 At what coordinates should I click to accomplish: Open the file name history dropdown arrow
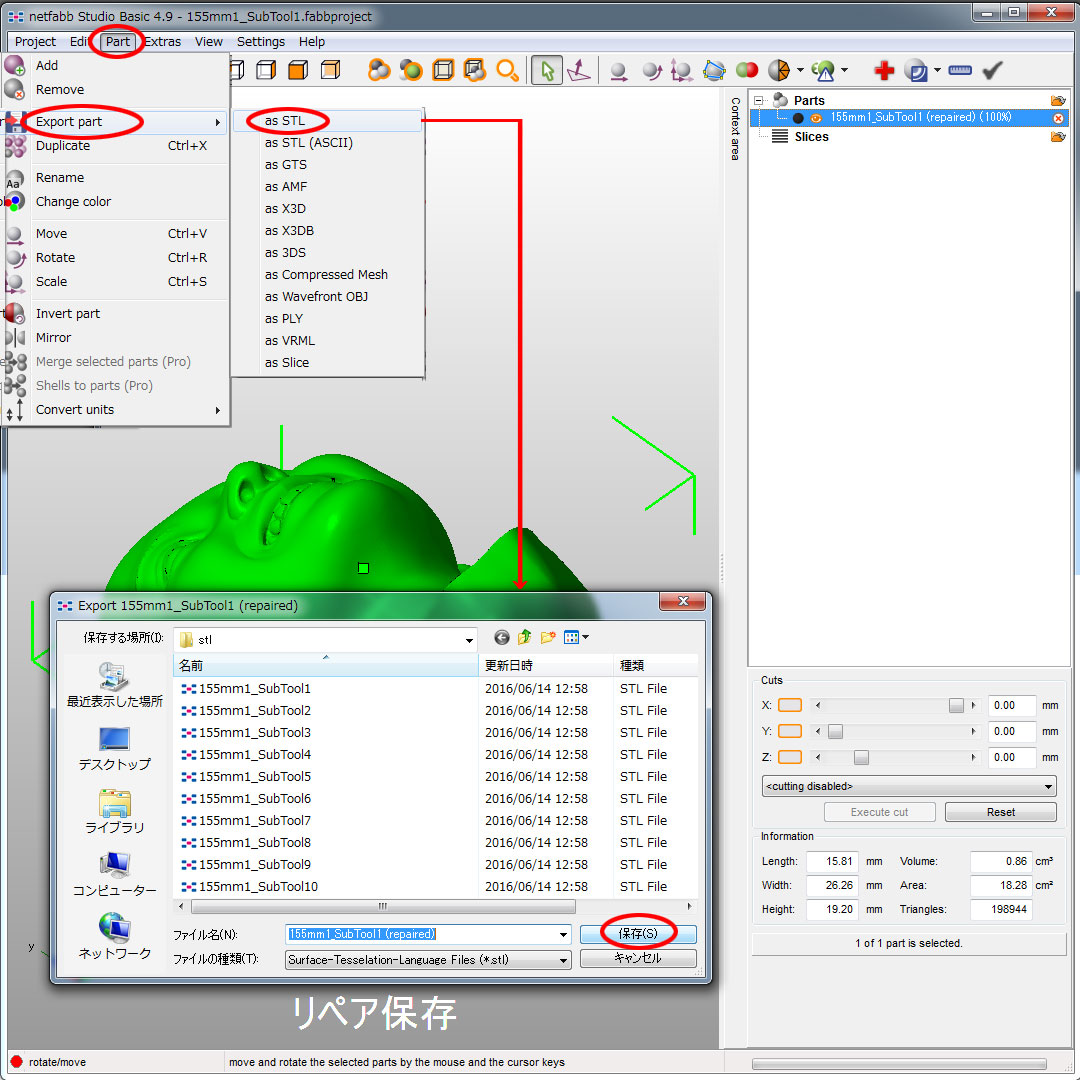point(563,935)
